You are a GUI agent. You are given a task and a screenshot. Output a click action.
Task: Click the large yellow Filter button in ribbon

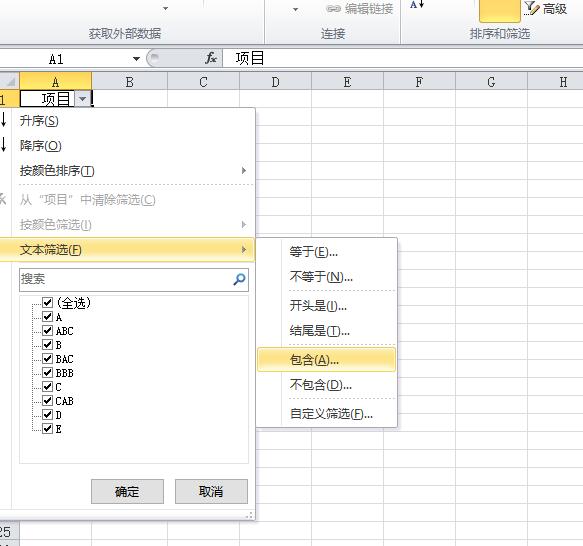pyautogui.click(x=500, y=11)
